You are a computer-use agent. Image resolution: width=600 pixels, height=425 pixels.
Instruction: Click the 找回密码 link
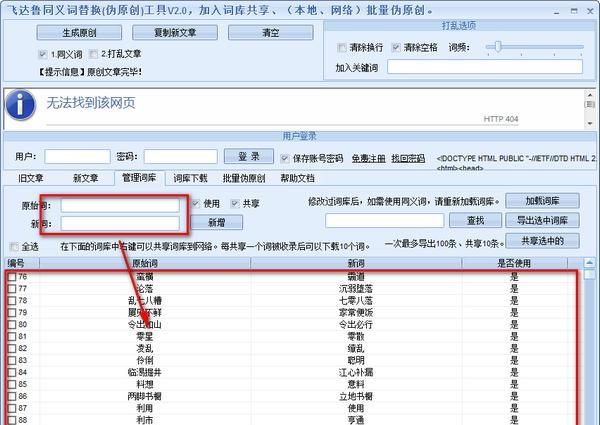[408, 158]
